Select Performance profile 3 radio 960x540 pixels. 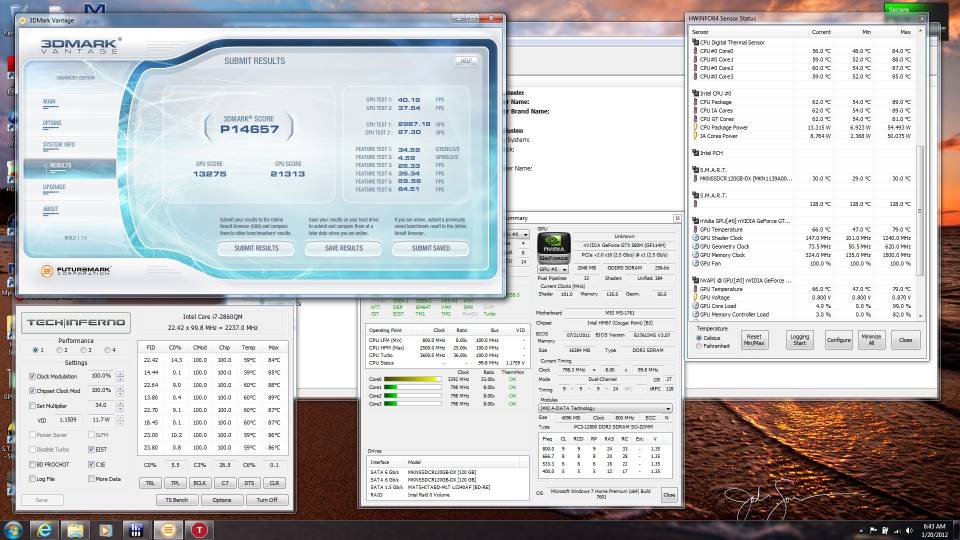pos(83,350)
